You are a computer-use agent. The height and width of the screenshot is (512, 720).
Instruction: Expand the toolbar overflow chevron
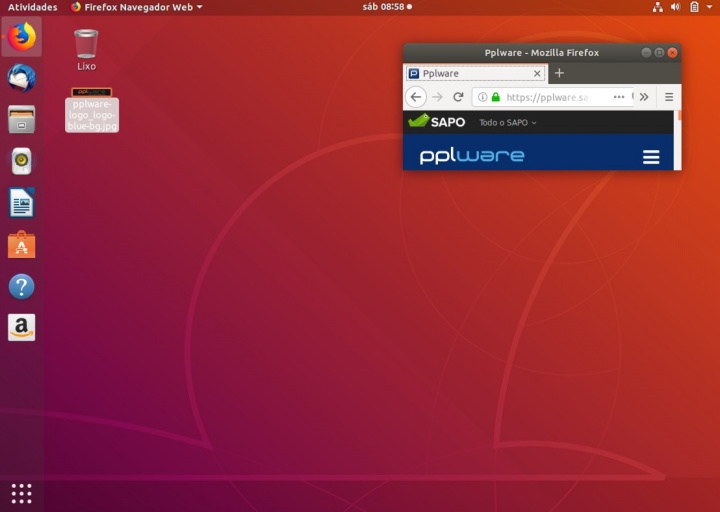(x=644, y=97)
